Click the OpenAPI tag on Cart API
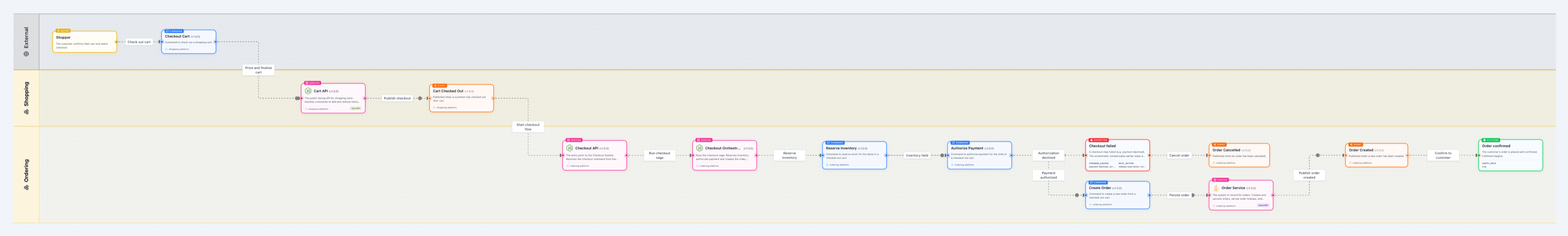Image resolution: width=1568 pixels, height=236 pixels. [355, 108]
